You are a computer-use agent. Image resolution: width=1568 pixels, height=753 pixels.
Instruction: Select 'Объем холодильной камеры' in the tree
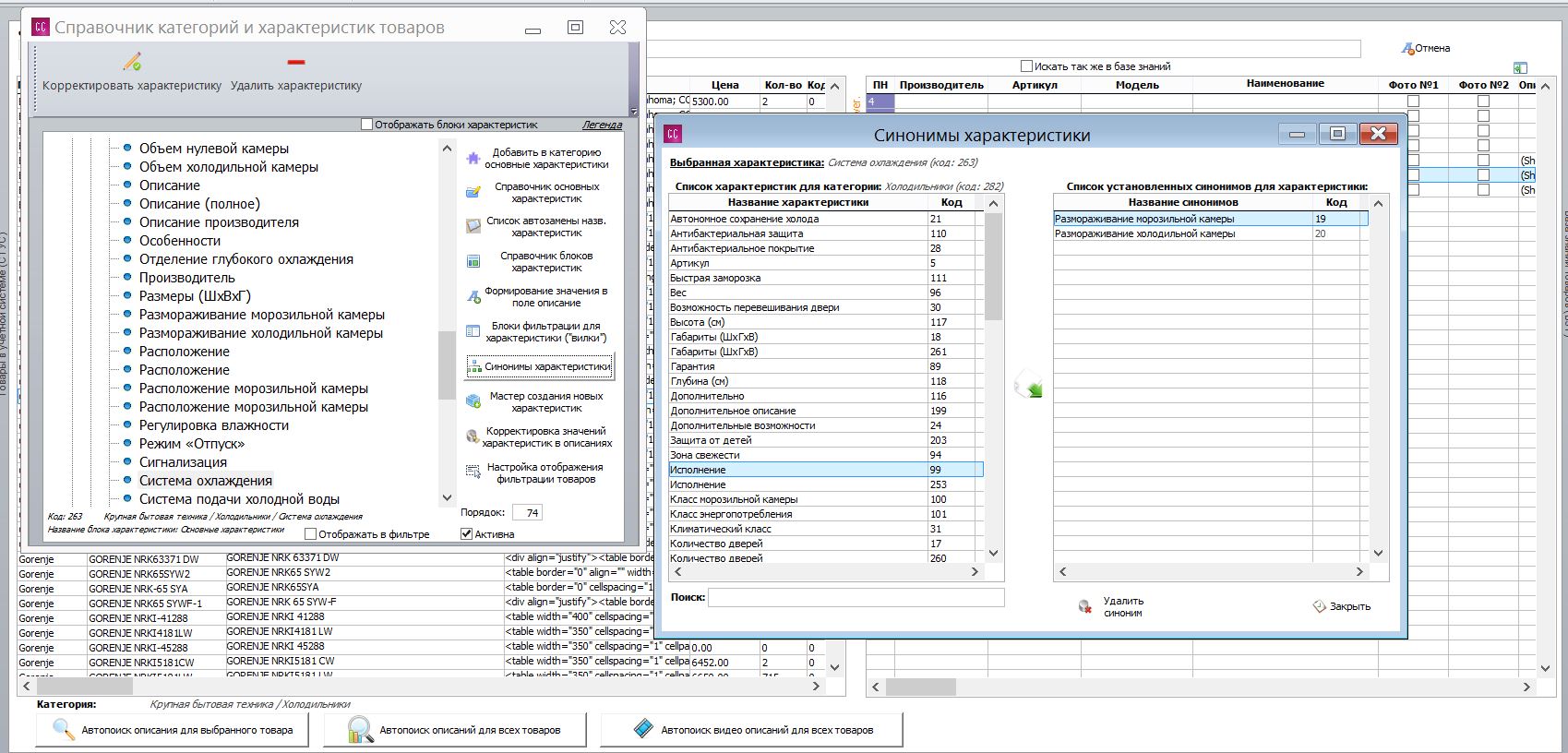point(229,167)
